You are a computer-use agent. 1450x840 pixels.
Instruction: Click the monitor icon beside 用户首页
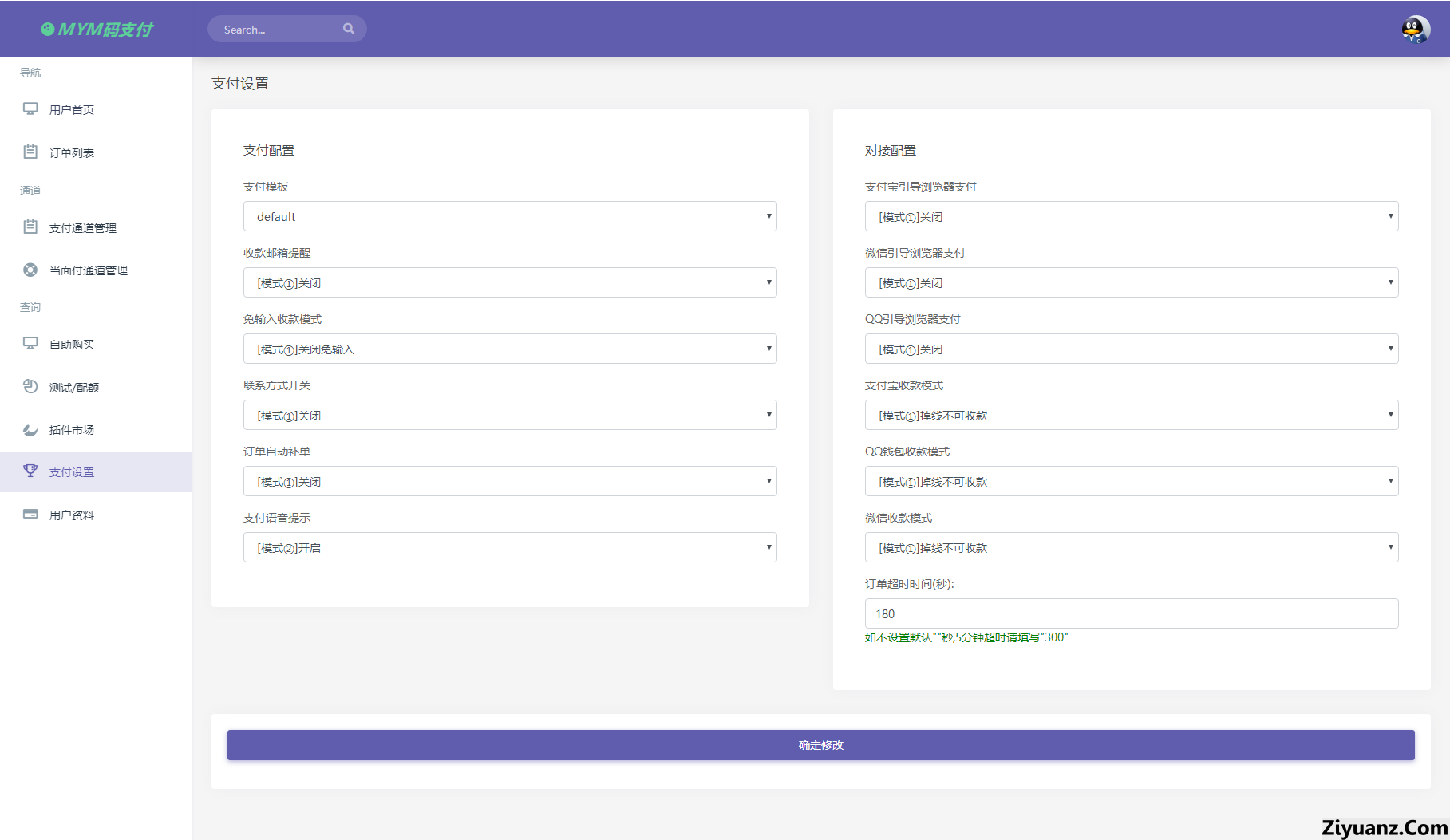click(30, 109)
